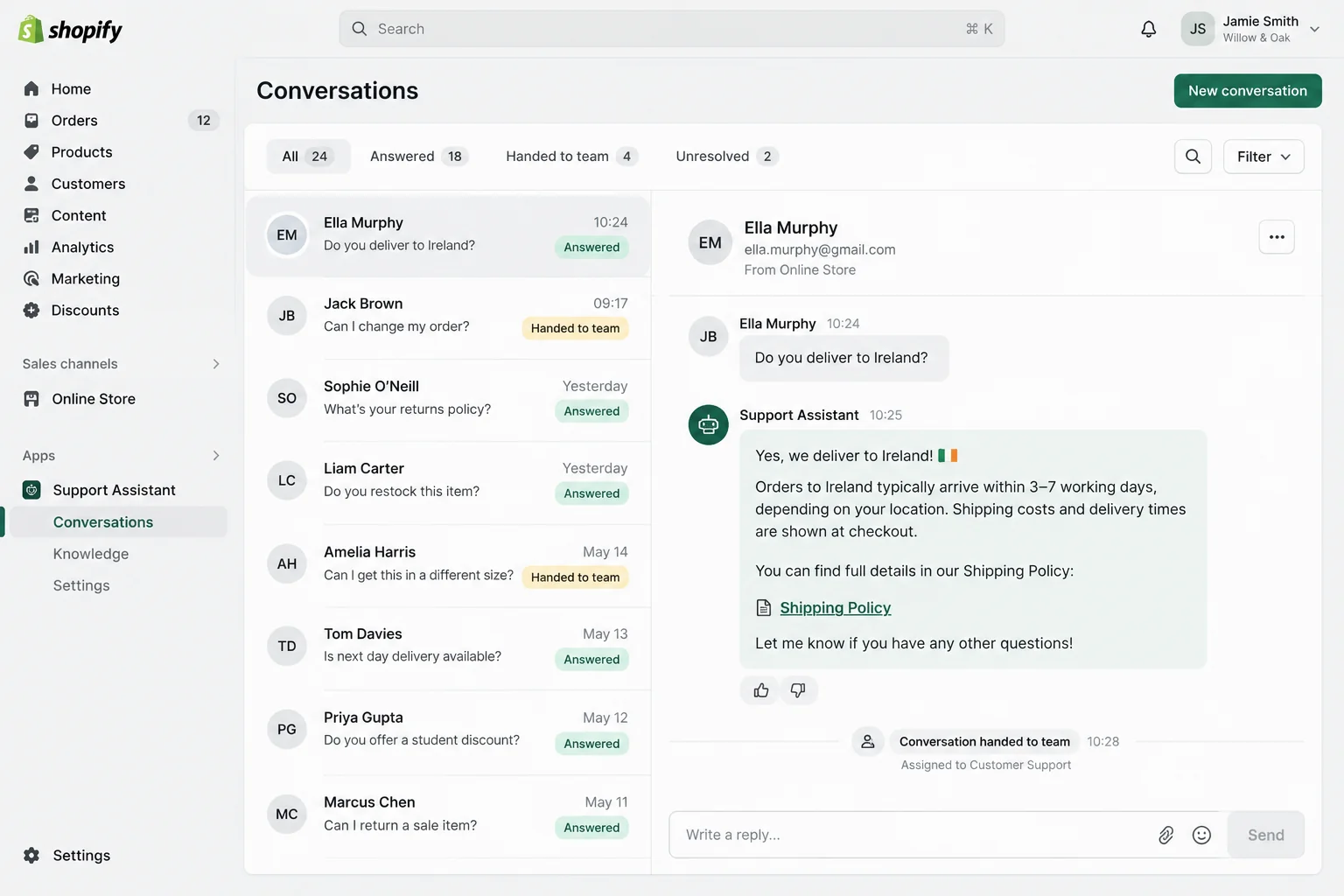Image resolution: width=1344 pixels, height=896 pixels.
Task: Open the Shipping Policy link
Action: point(835,607)
